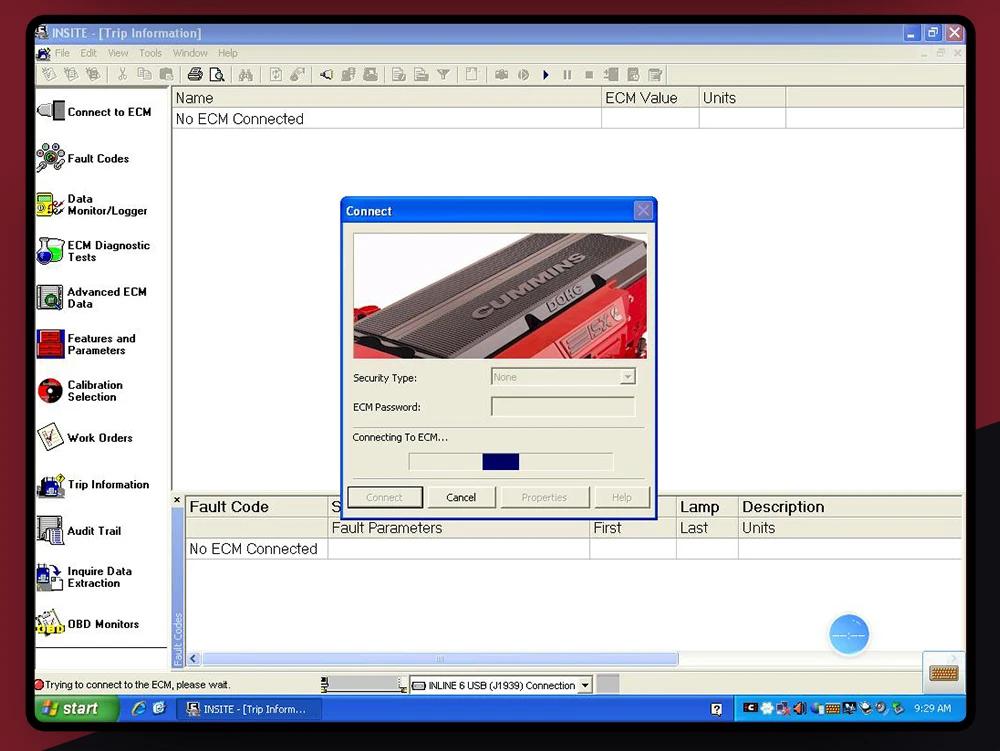Viewport: 1000px width, 751px height.
Task: Cancel the ECM connection dialog
Action: (461, 497)
